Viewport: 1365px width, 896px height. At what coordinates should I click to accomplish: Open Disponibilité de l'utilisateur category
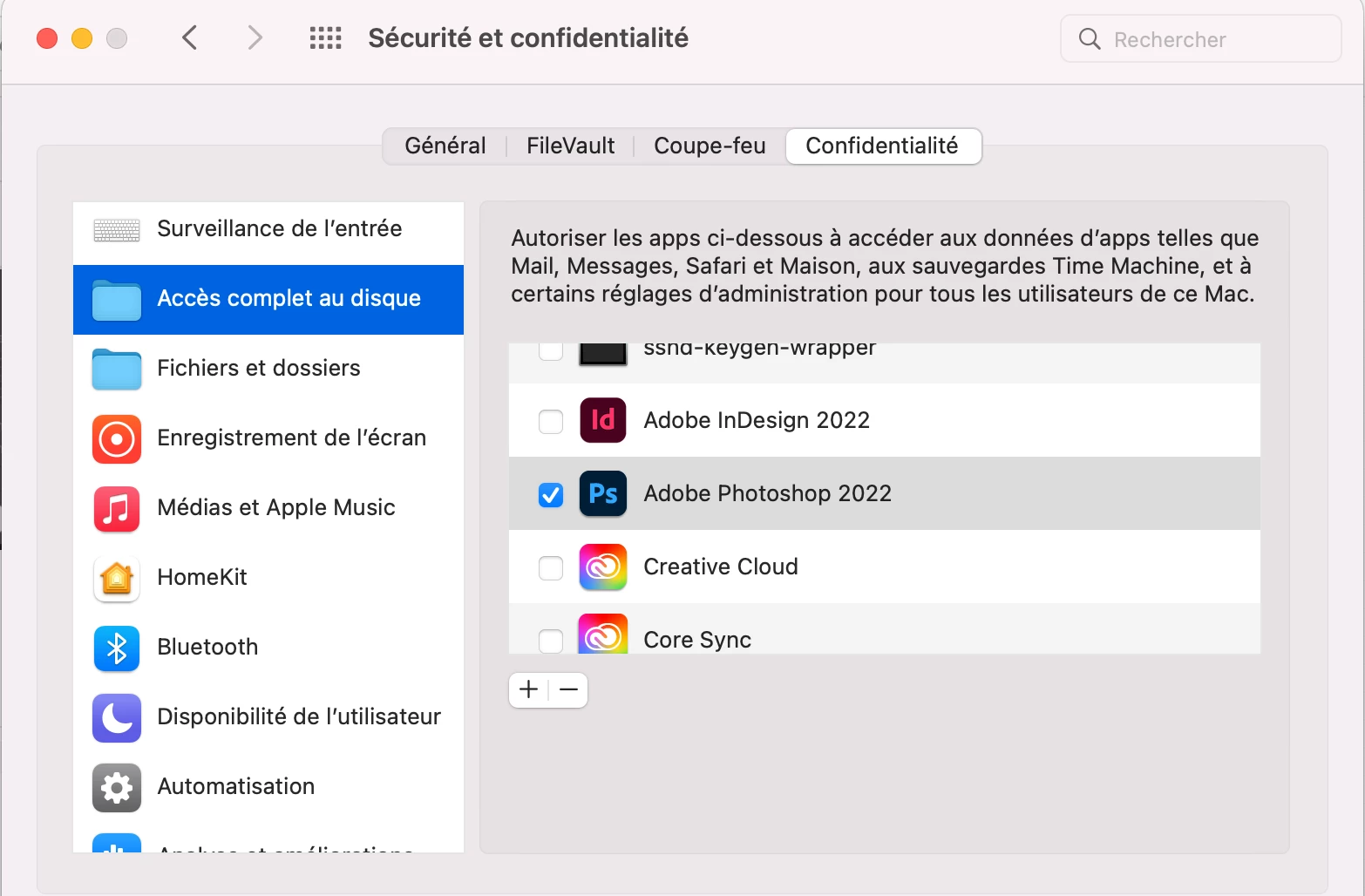268,717
